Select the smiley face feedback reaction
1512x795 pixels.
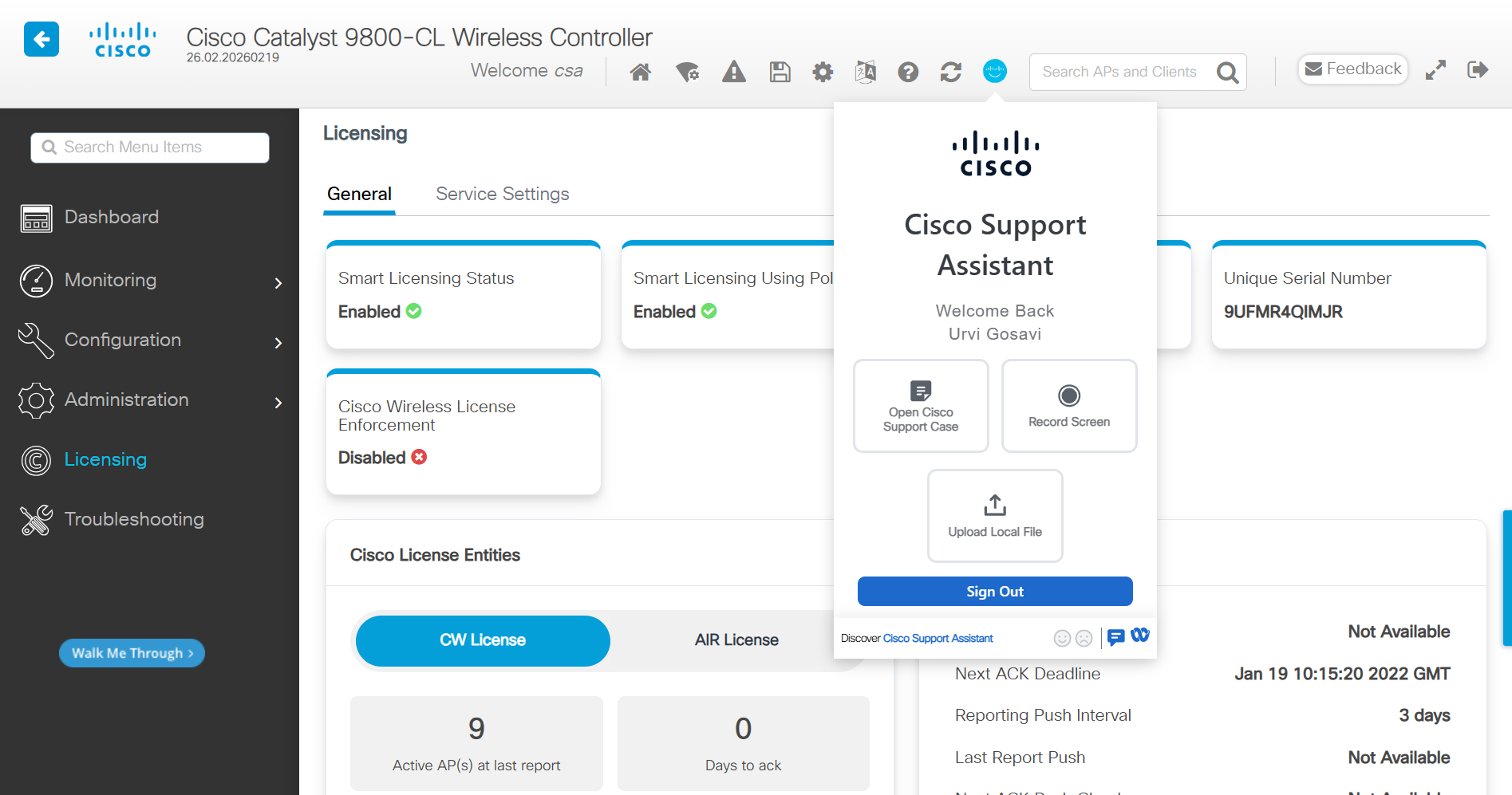pos(1062,638)
